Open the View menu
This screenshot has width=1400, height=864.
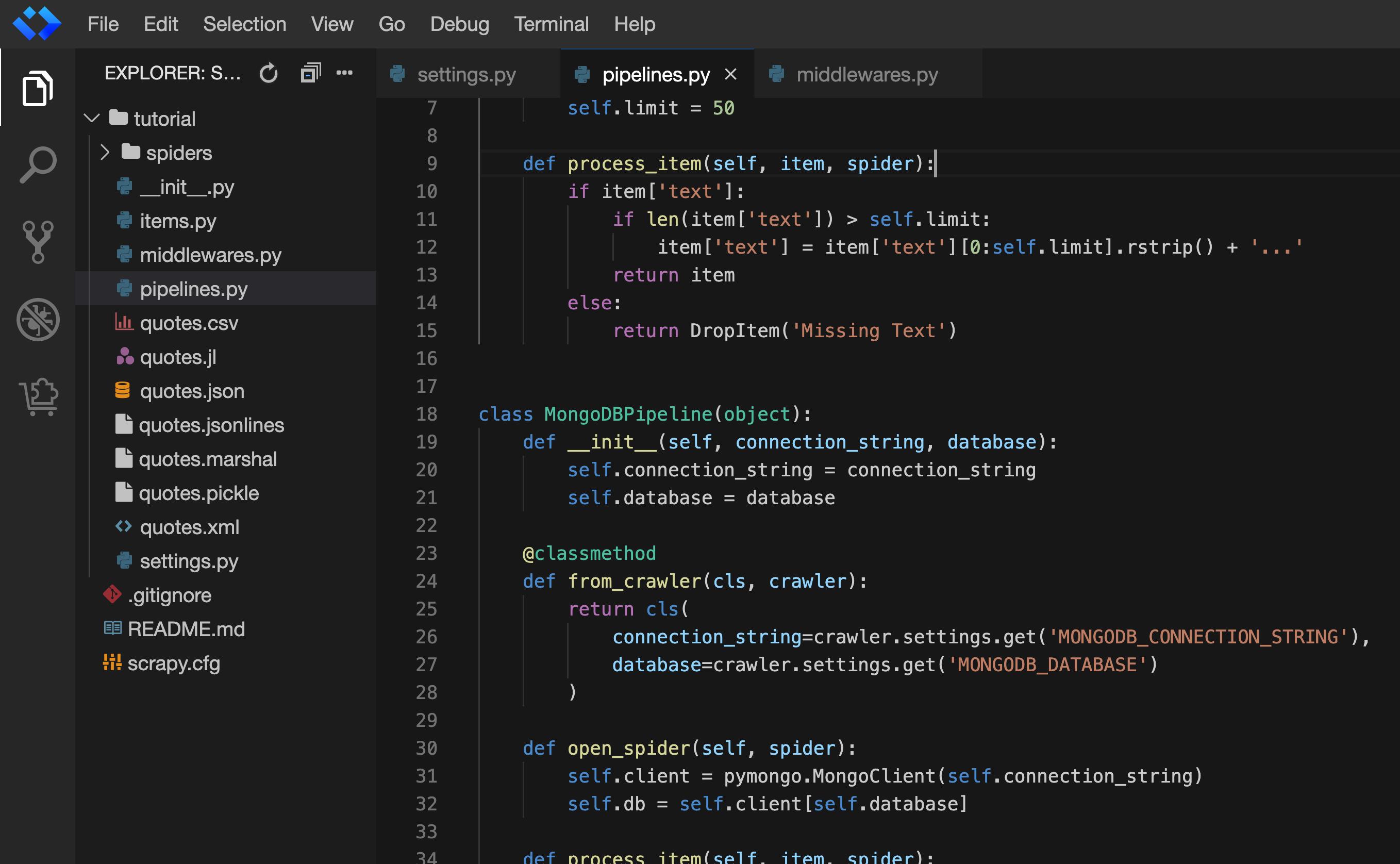(332, 24)
